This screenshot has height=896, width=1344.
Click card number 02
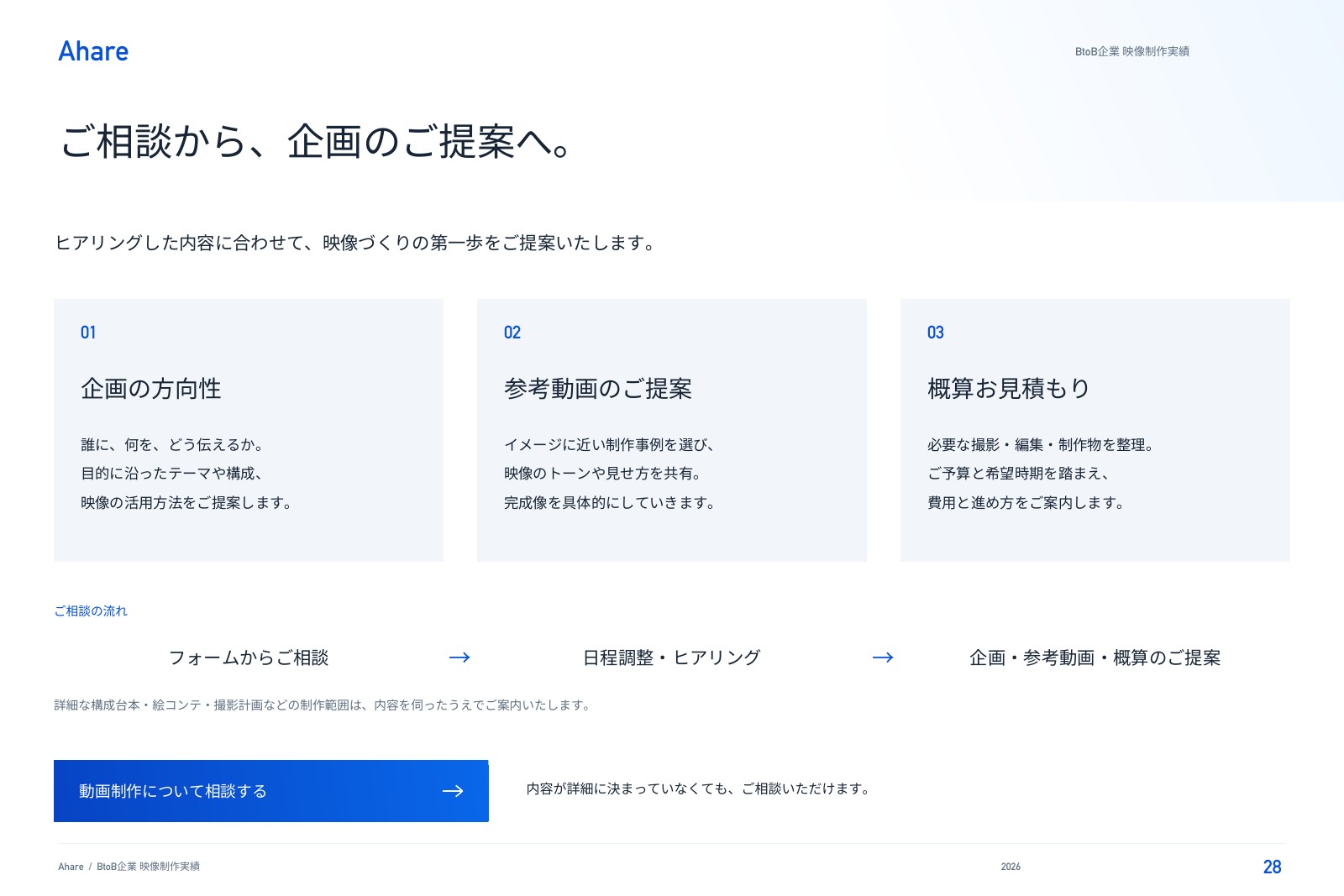click(x=512, y=333)
